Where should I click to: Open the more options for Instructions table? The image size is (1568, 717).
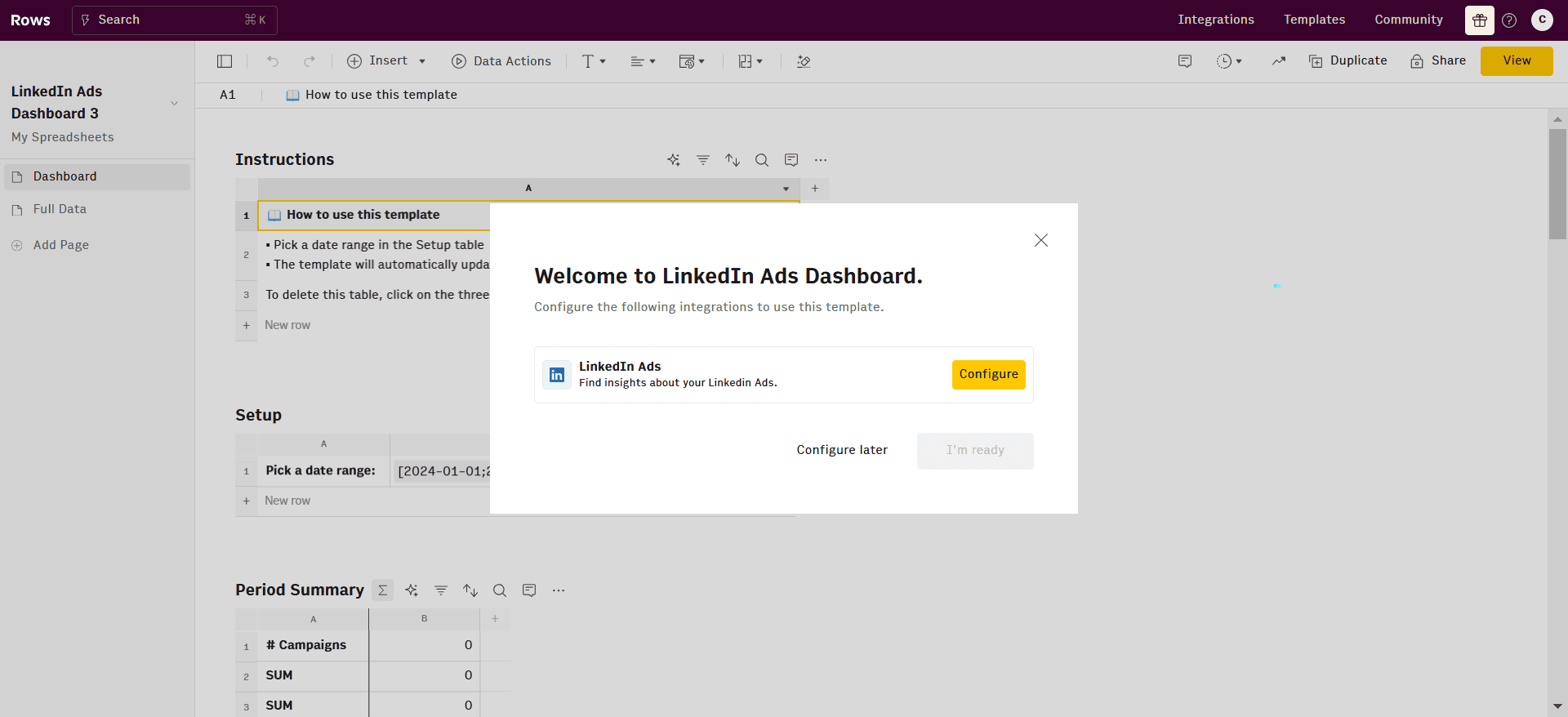click(x=821, y=160)
